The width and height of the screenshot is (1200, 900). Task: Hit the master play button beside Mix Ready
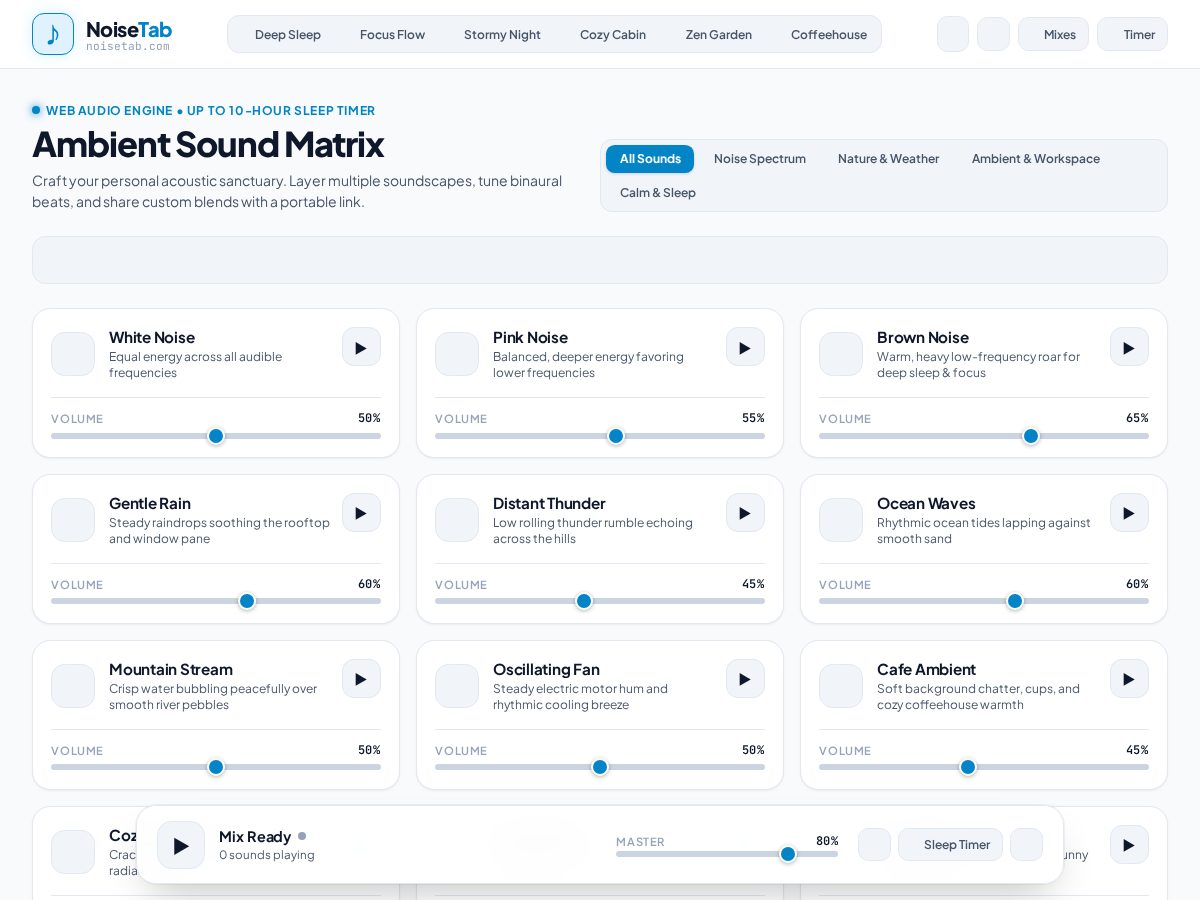181,845
